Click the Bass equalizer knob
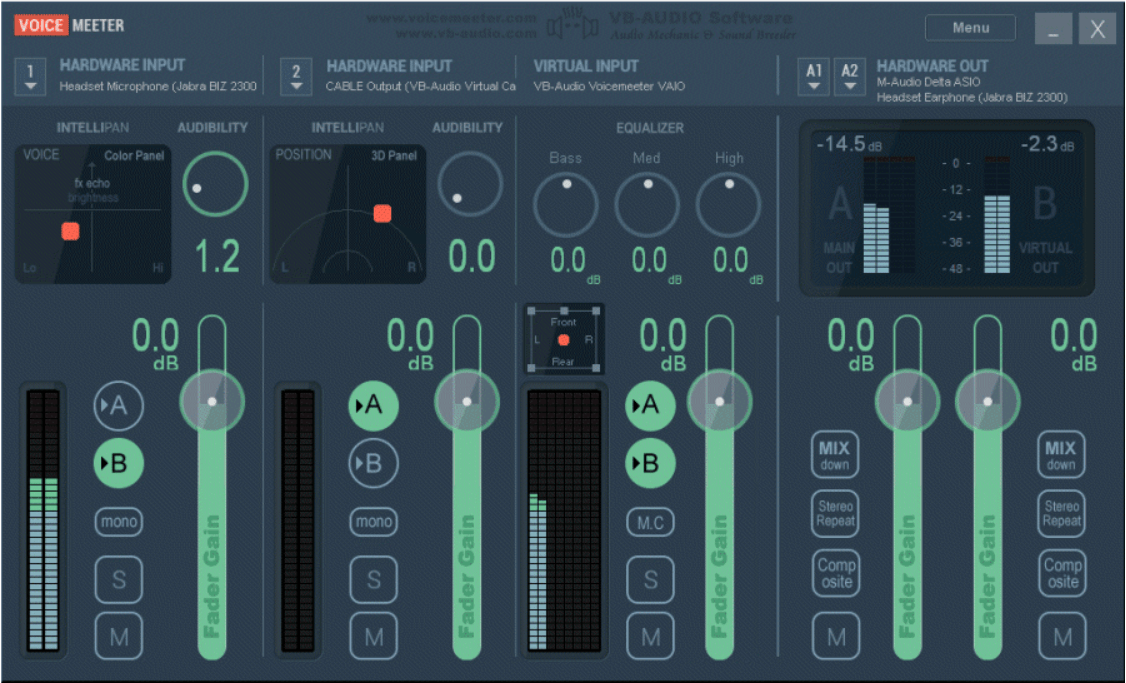Screen dimensions: 1126x683 (566, 205)
